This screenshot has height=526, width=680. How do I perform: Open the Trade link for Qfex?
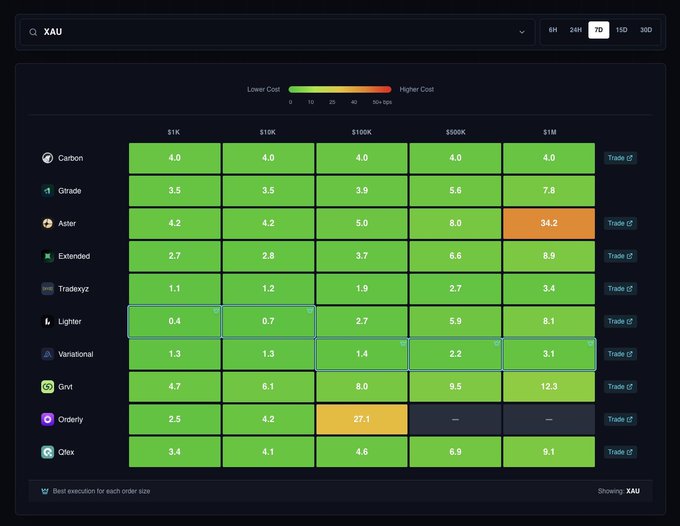pos(620,452)
